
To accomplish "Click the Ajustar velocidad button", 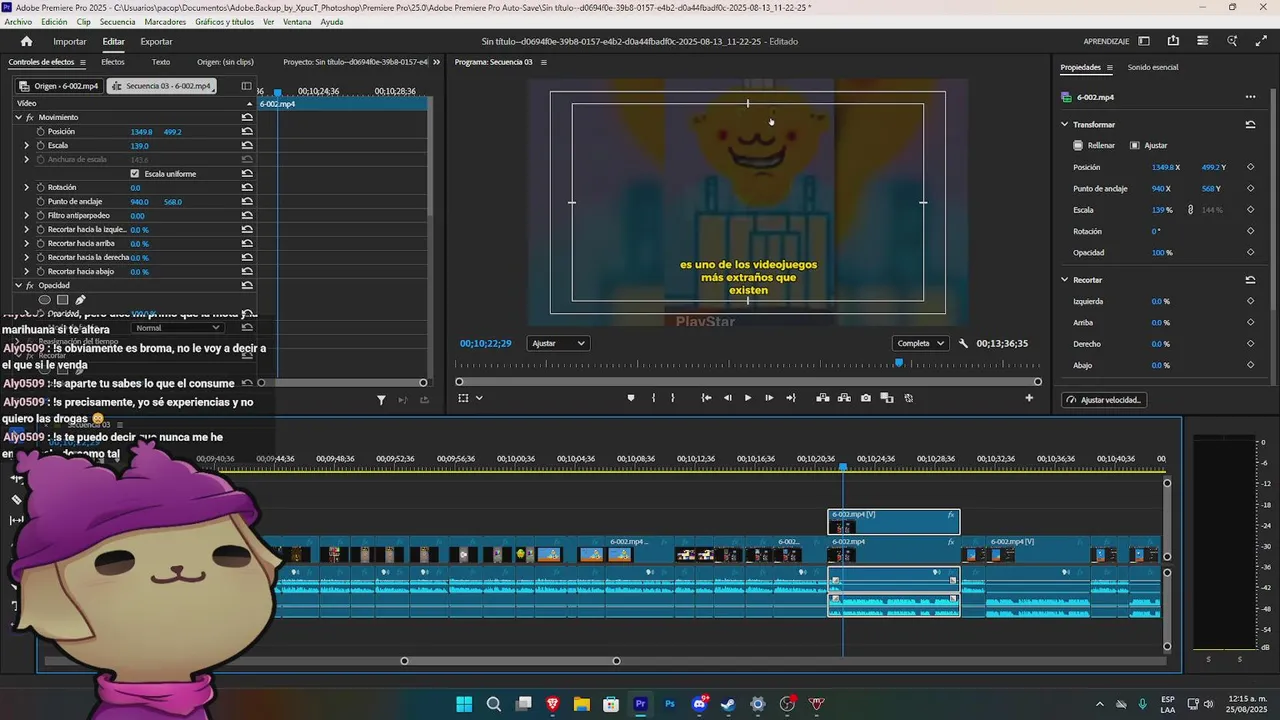I will [x=1104, y=400].
